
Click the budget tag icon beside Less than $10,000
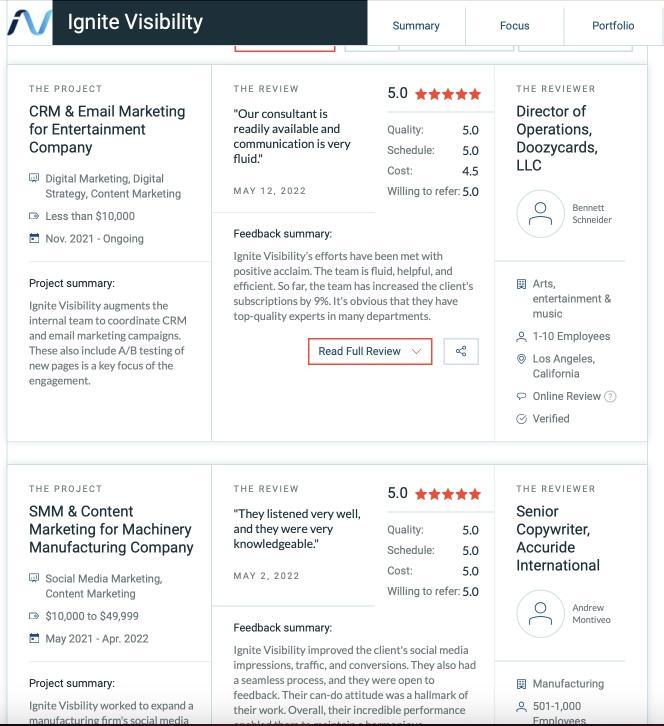tap(34, 216)
